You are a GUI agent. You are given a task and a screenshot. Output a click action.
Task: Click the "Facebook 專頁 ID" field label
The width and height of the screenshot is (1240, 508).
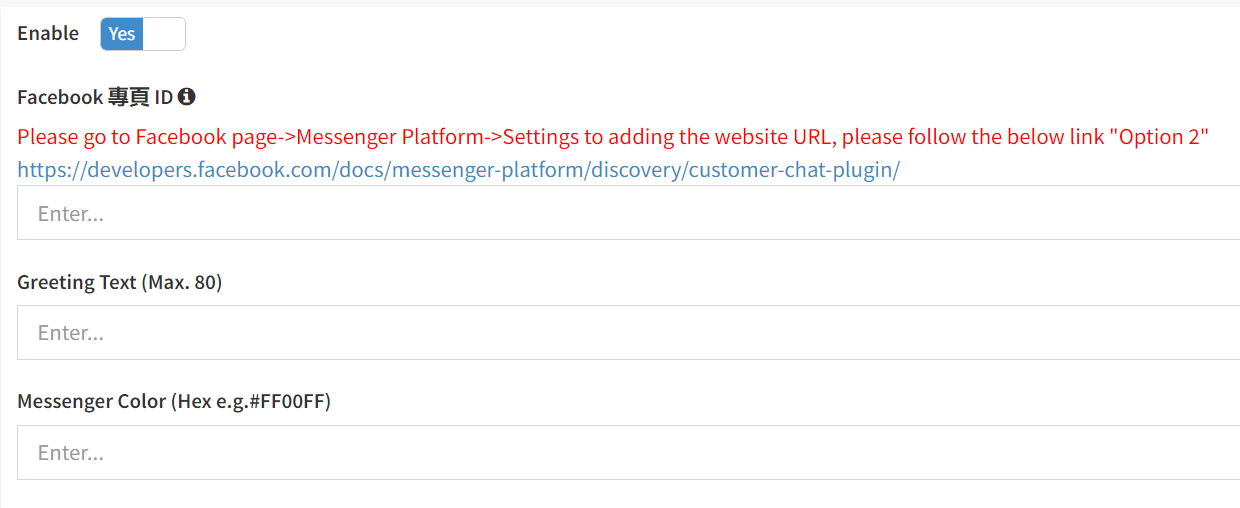click(x=95, y=97)
